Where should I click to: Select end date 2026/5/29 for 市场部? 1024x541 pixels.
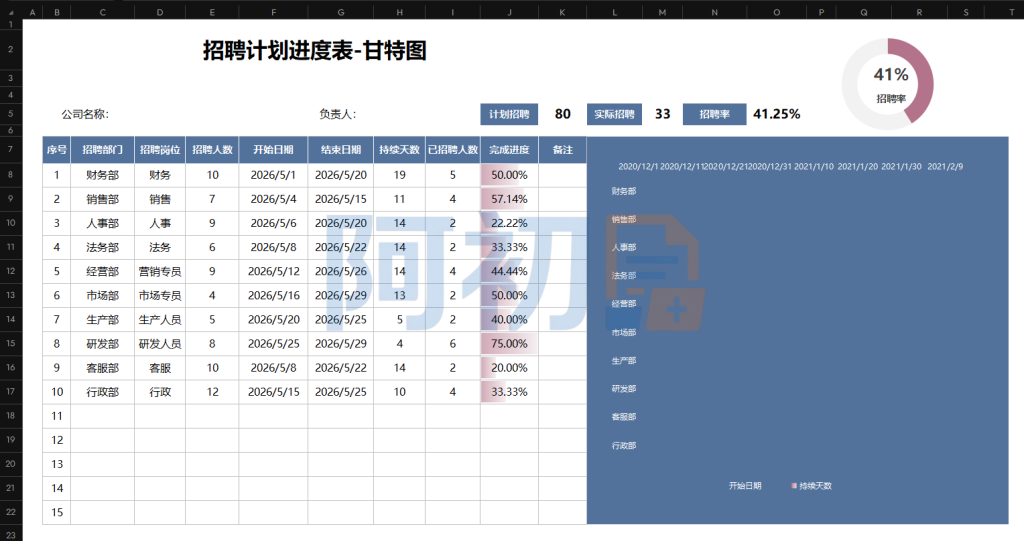[341, 295]
